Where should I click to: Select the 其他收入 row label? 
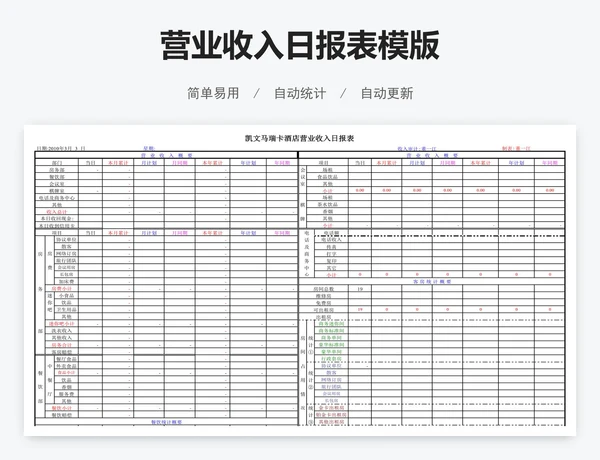click(x=62, y=338)
